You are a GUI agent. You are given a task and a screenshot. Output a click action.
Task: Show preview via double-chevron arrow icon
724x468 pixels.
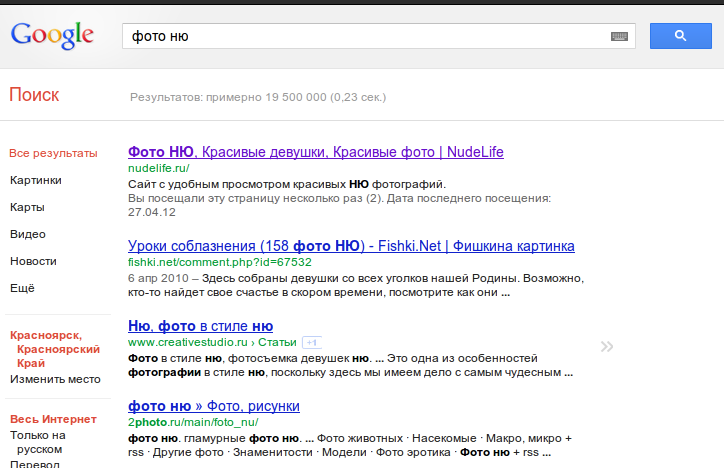click(x=607, y=347)
